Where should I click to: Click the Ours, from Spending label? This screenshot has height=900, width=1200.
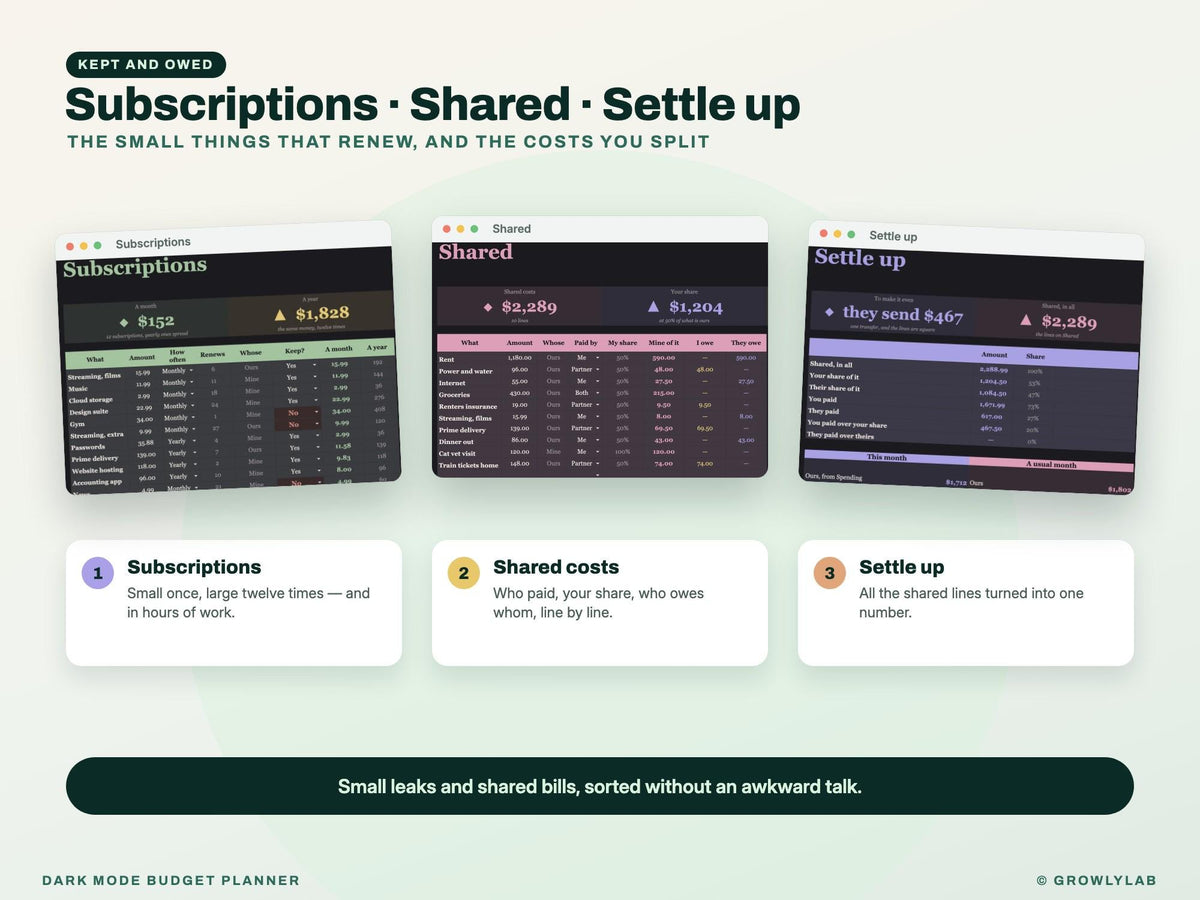[x=833, y=477]
